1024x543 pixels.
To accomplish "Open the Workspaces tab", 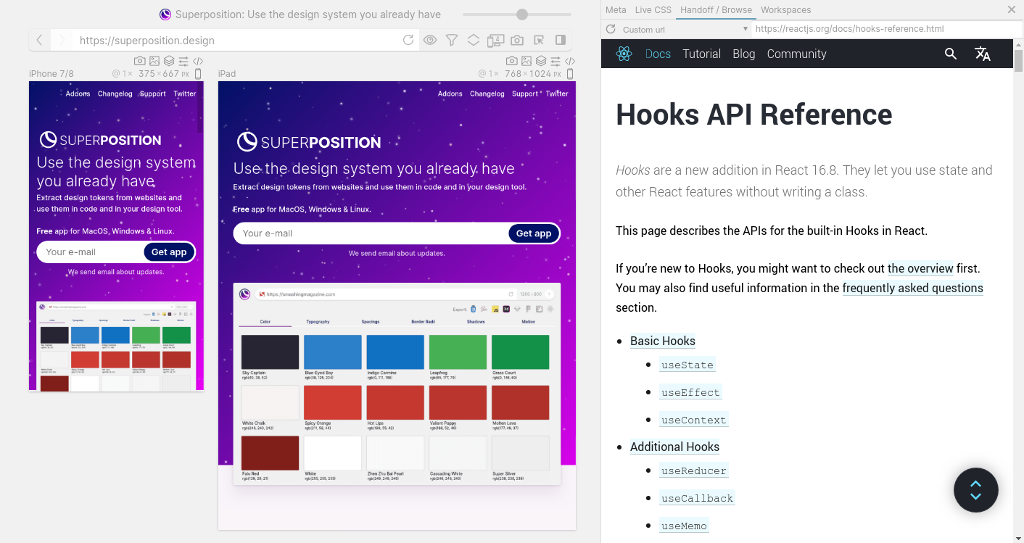I will tap(786, 10).
